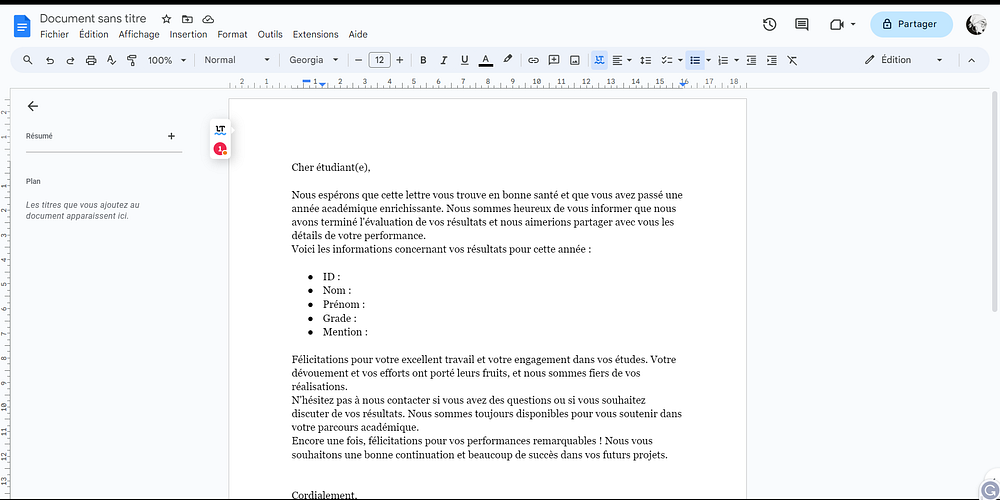Expand checklist options arrow
Screen dimensions: 1000x500
pyautogui.click(x=680, y=61)
